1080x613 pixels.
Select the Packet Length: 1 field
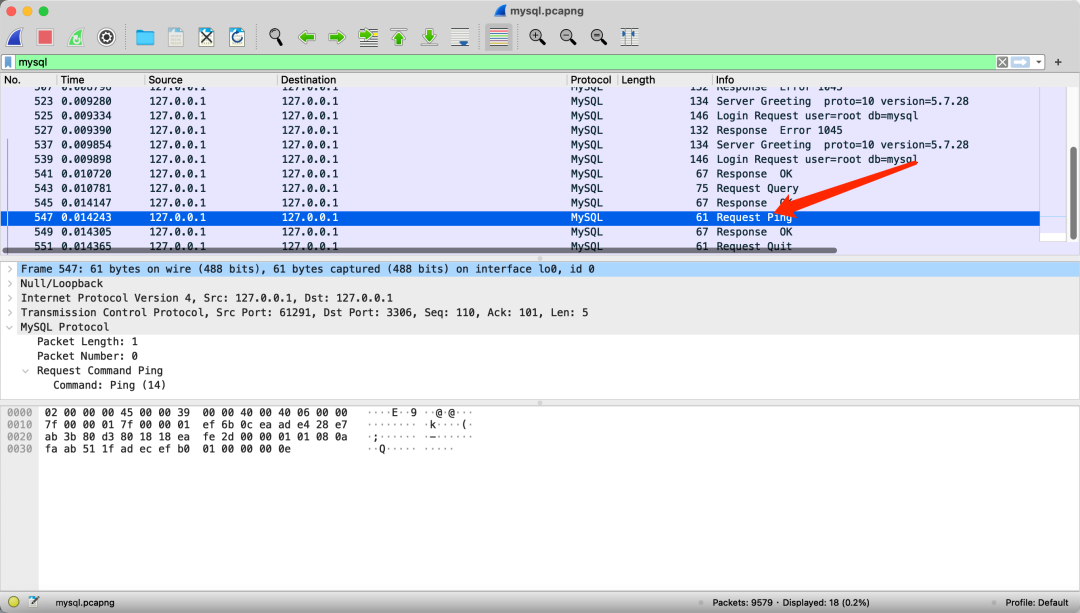(x=87, y=342)
